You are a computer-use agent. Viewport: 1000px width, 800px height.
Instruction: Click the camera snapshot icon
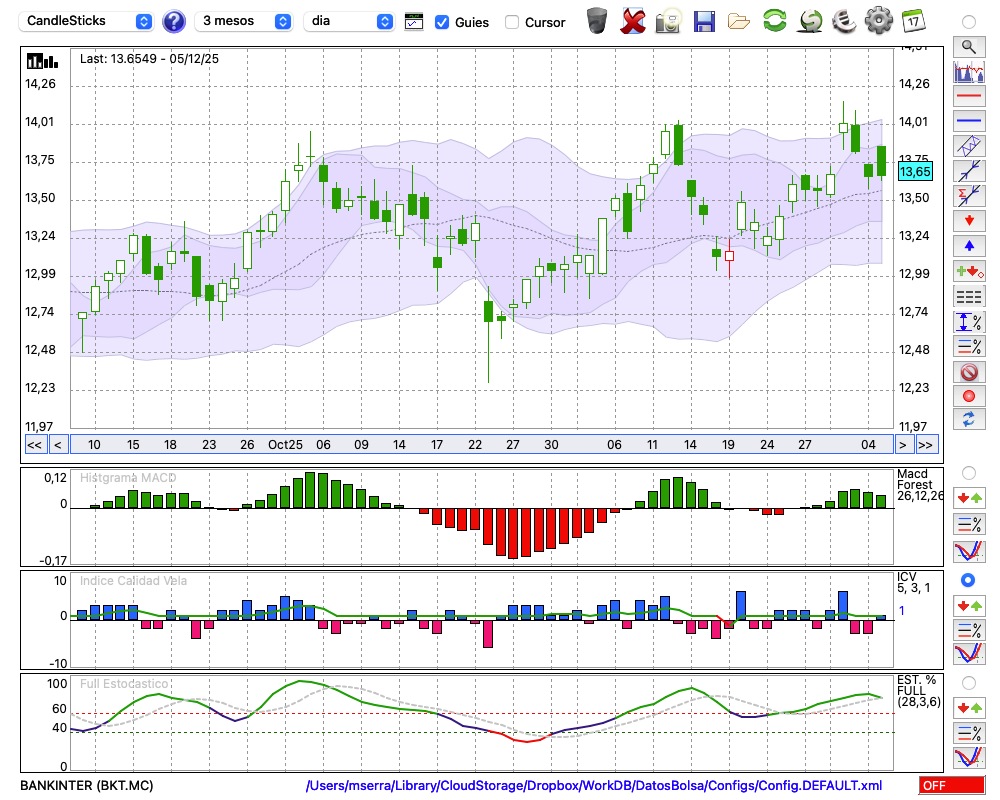[669, 20]
